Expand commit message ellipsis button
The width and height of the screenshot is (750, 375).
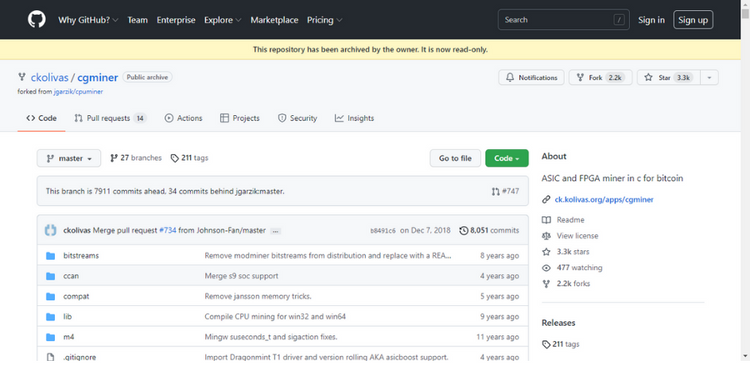[275, 231]
